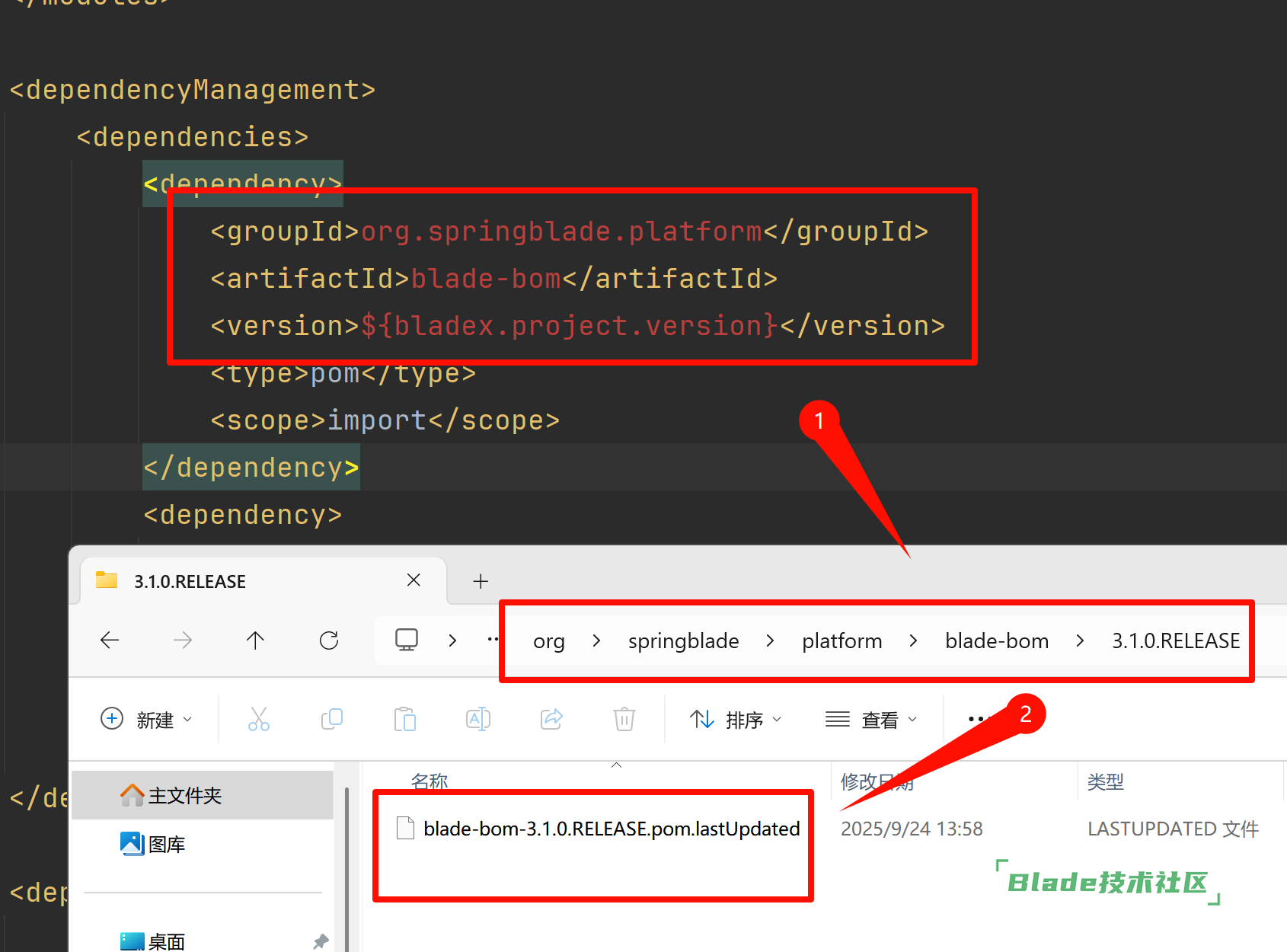Open the View (查看) dropdown
Viewport: 1287px width, 952px height.
click(871, 719)
